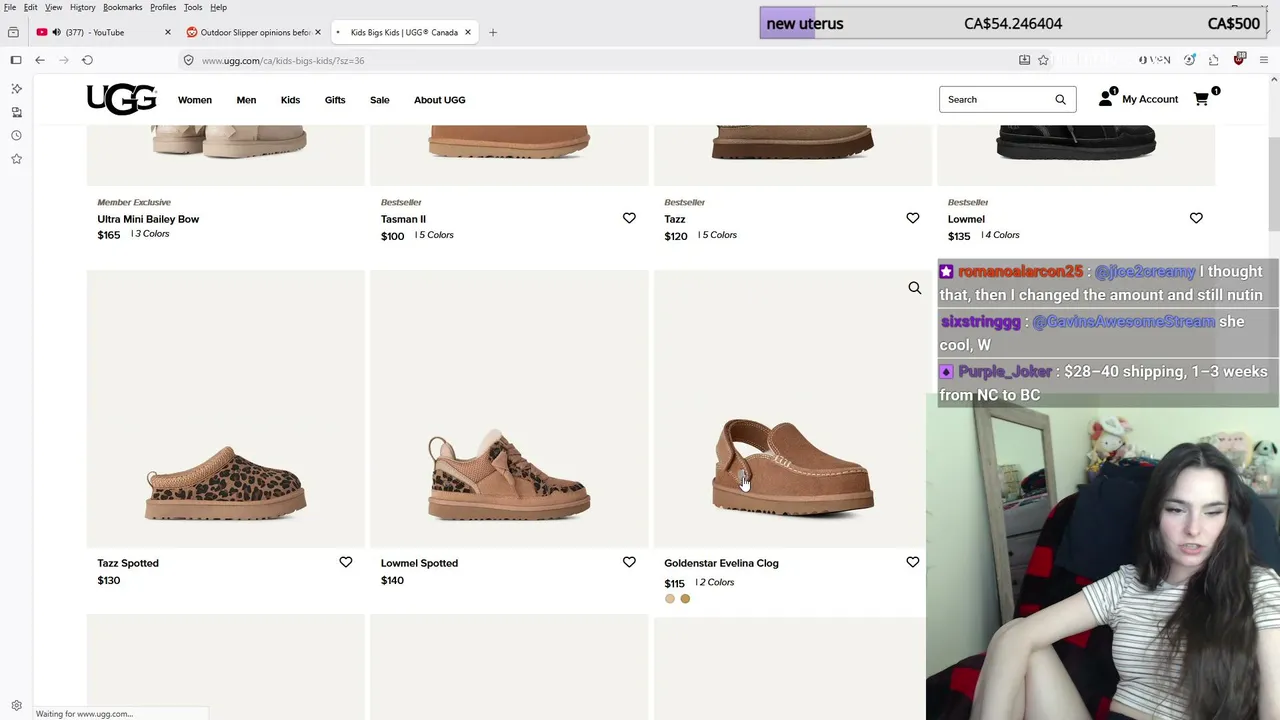Open the Profiles menu
This screenshot has height=720, width=1280.
click(x=163, y=7)
